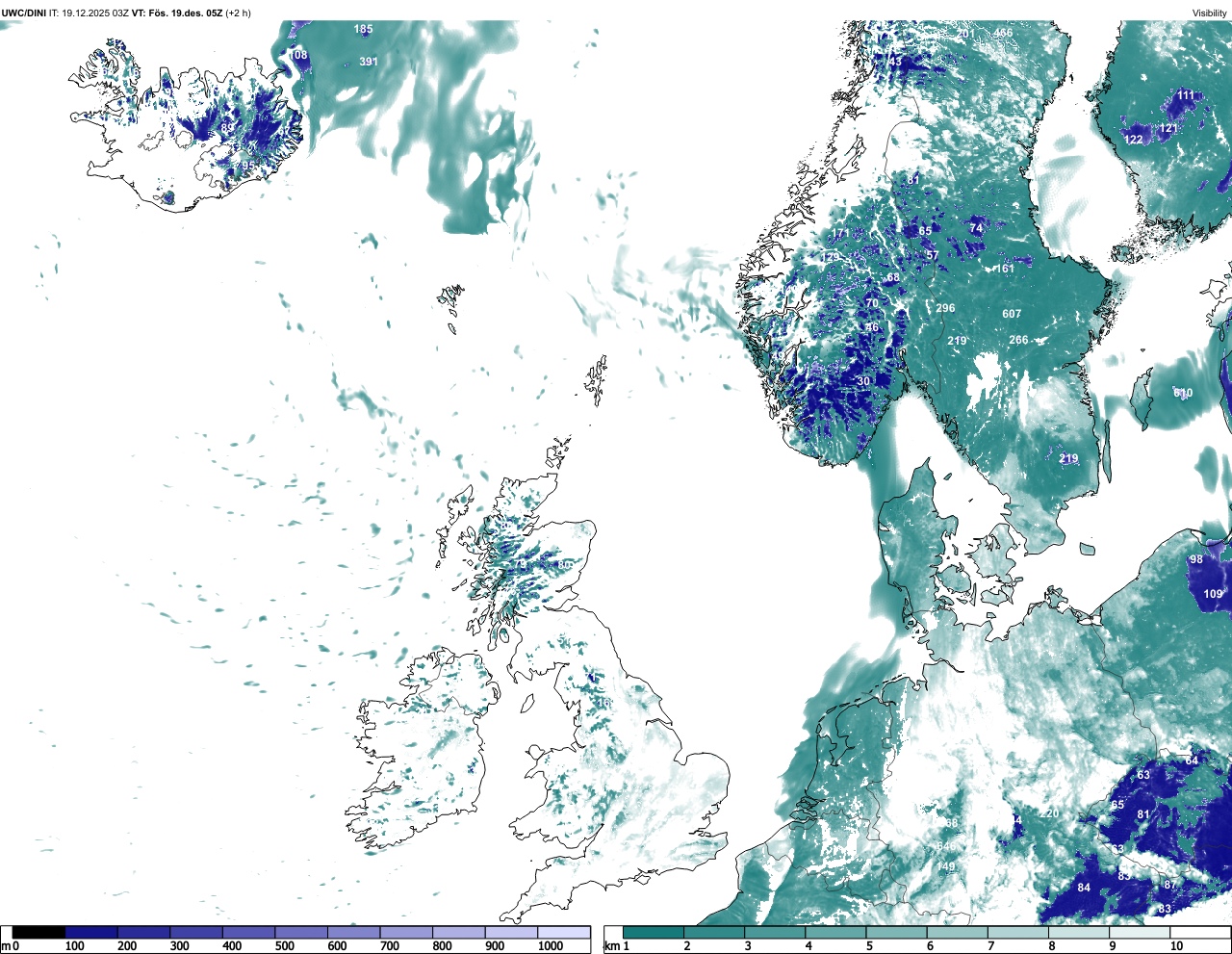
Task: Click the "46" visibility value over Norway
Action: pyautogui.click(x=873, y=327)
